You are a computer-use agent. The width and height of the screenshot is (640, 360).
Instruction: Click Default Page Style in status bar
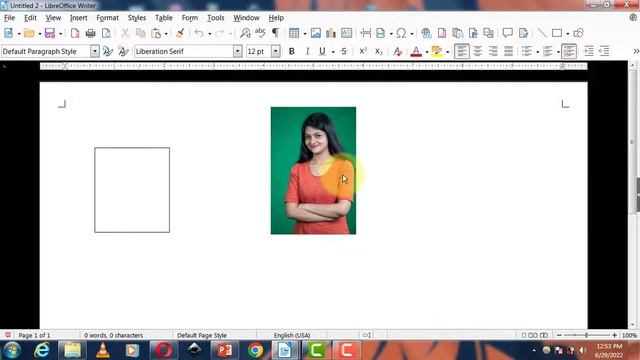coord(202,335)
